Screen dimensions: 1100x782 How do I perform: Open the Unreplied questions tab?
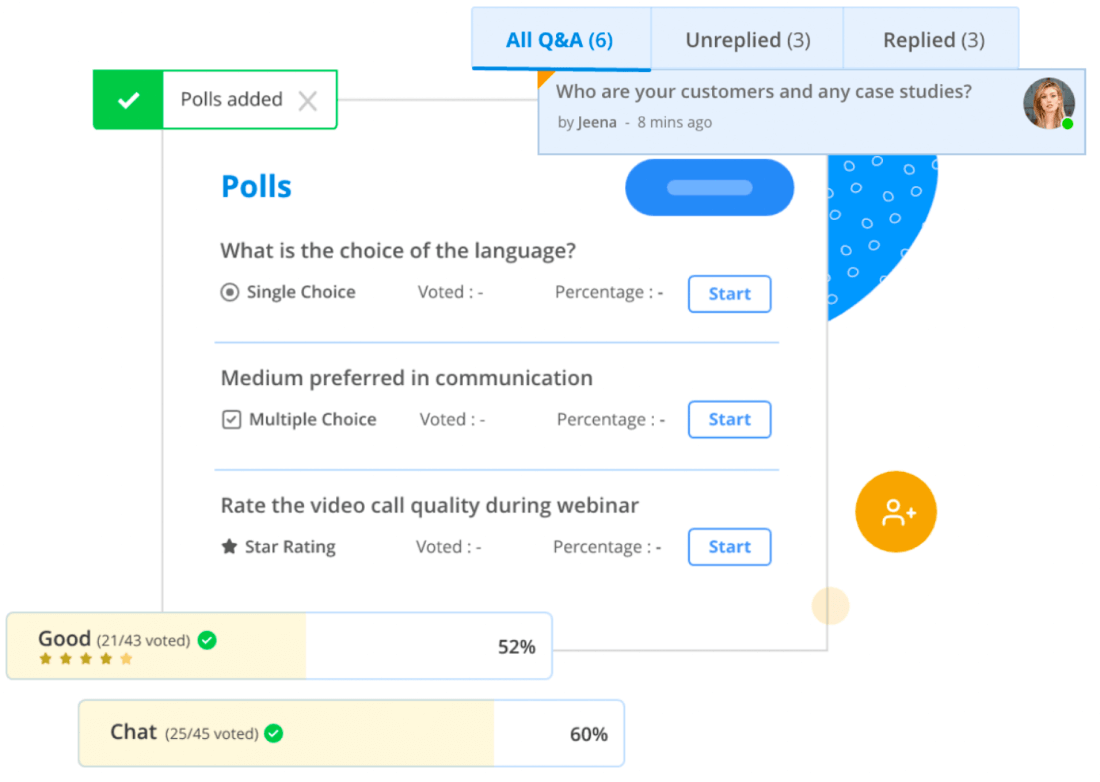coord(747,40)
